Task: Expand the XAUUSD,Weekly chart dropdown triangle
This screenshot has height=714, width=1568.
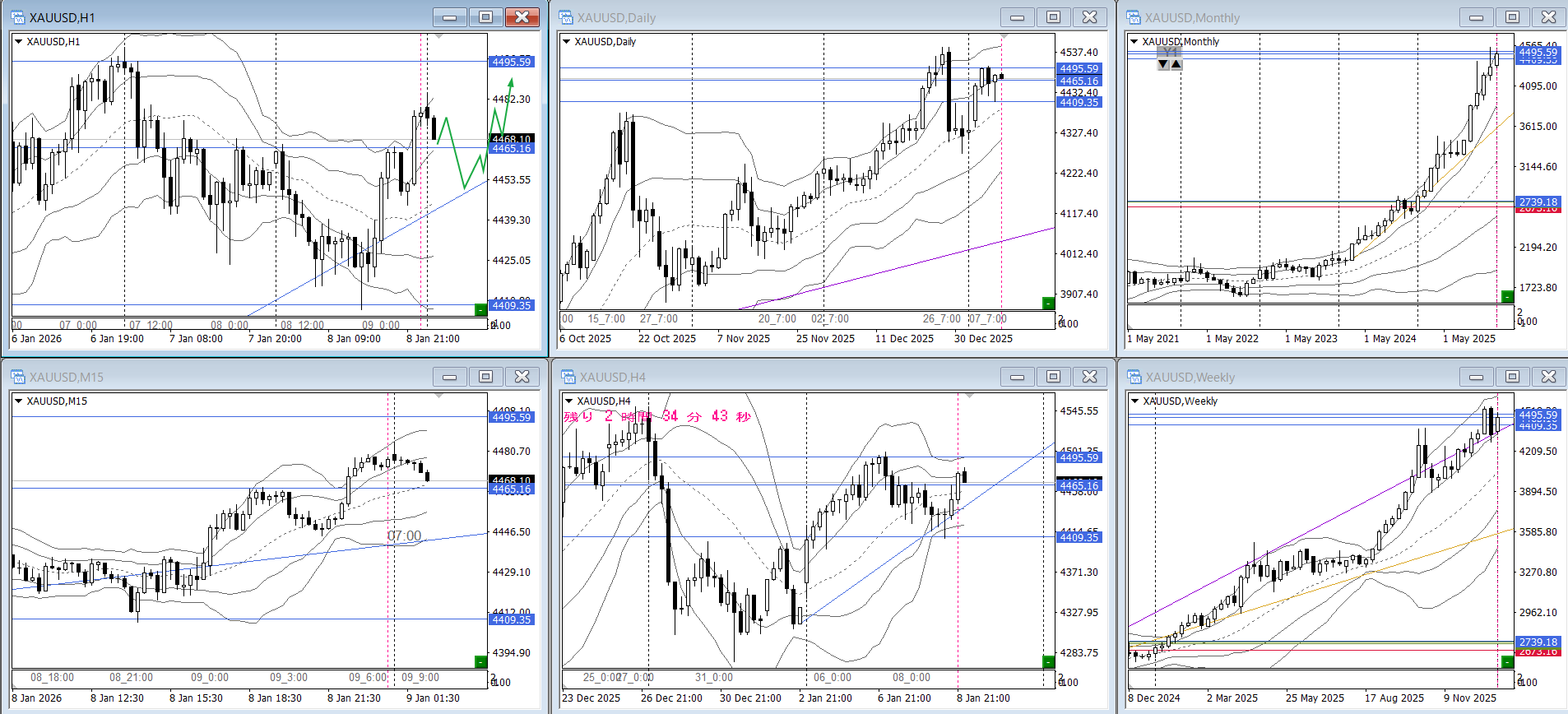Action: [1134, 401]
